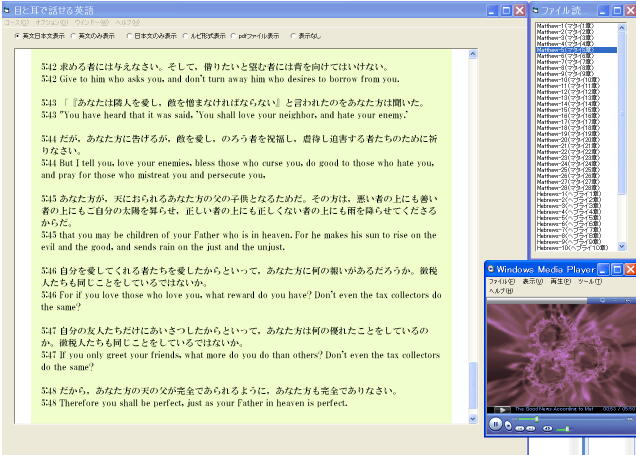This screenshot has height=455, width=636.
Task: Open the ウインドー menu in main window
Action: (92, 22)
